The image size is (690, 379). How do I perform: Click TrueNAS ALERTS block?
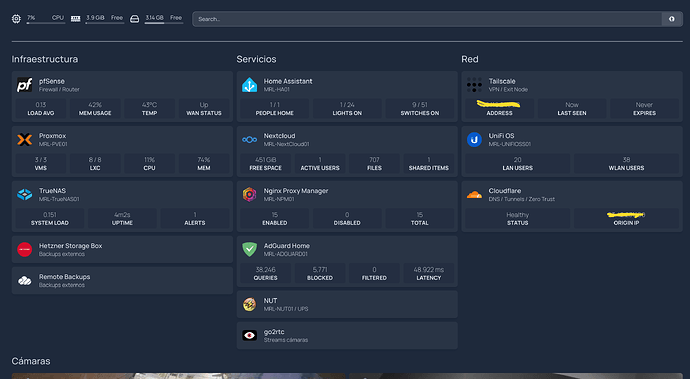pos(195,218)
